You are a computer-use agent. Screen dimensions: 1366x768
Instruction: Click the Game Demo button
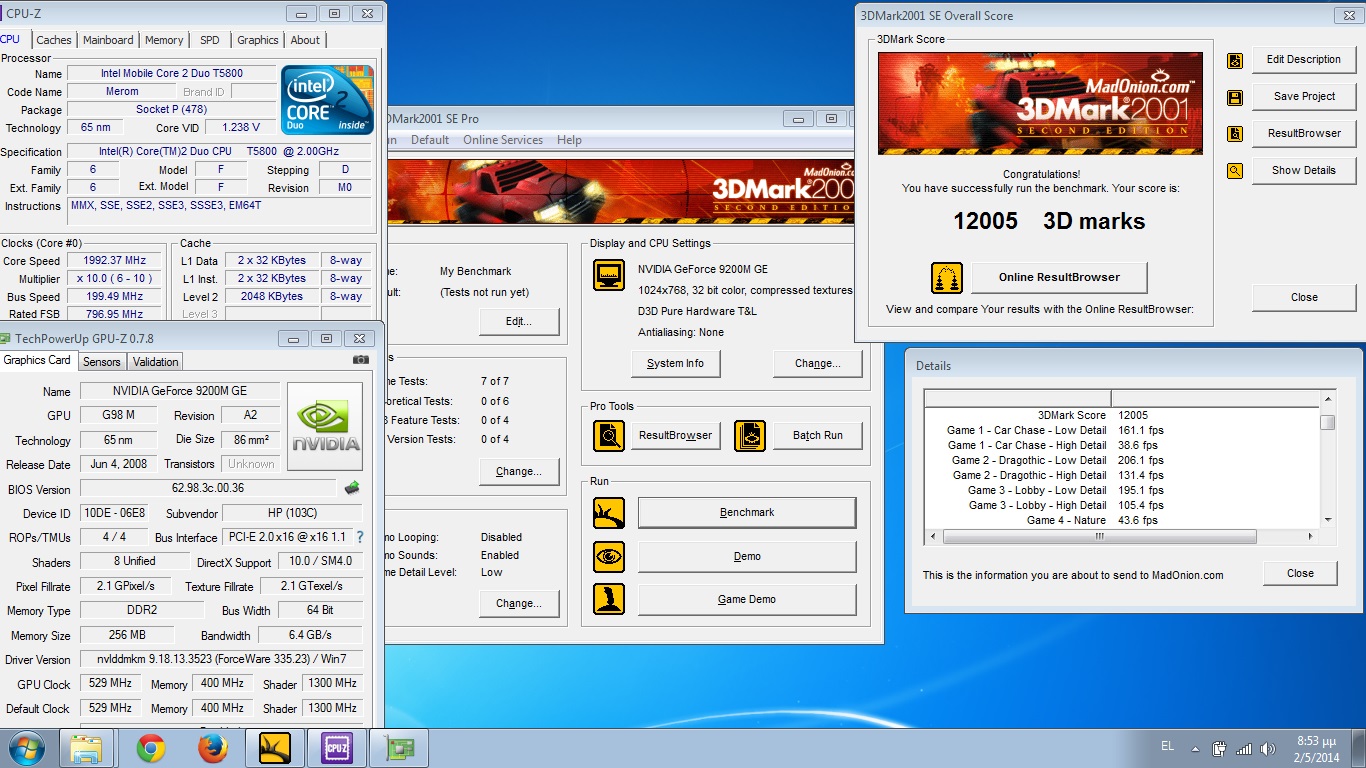coord(747,599)
